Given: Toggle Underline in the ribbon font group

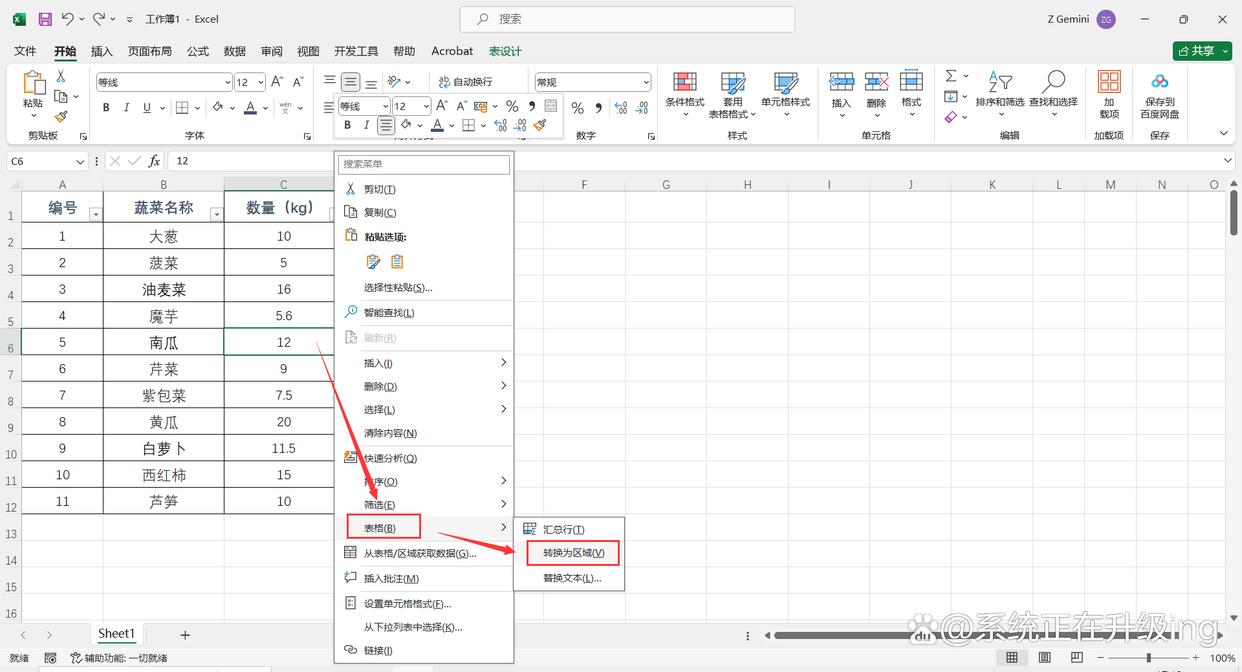Looking at the screenshot, I should tap(147, 108).
